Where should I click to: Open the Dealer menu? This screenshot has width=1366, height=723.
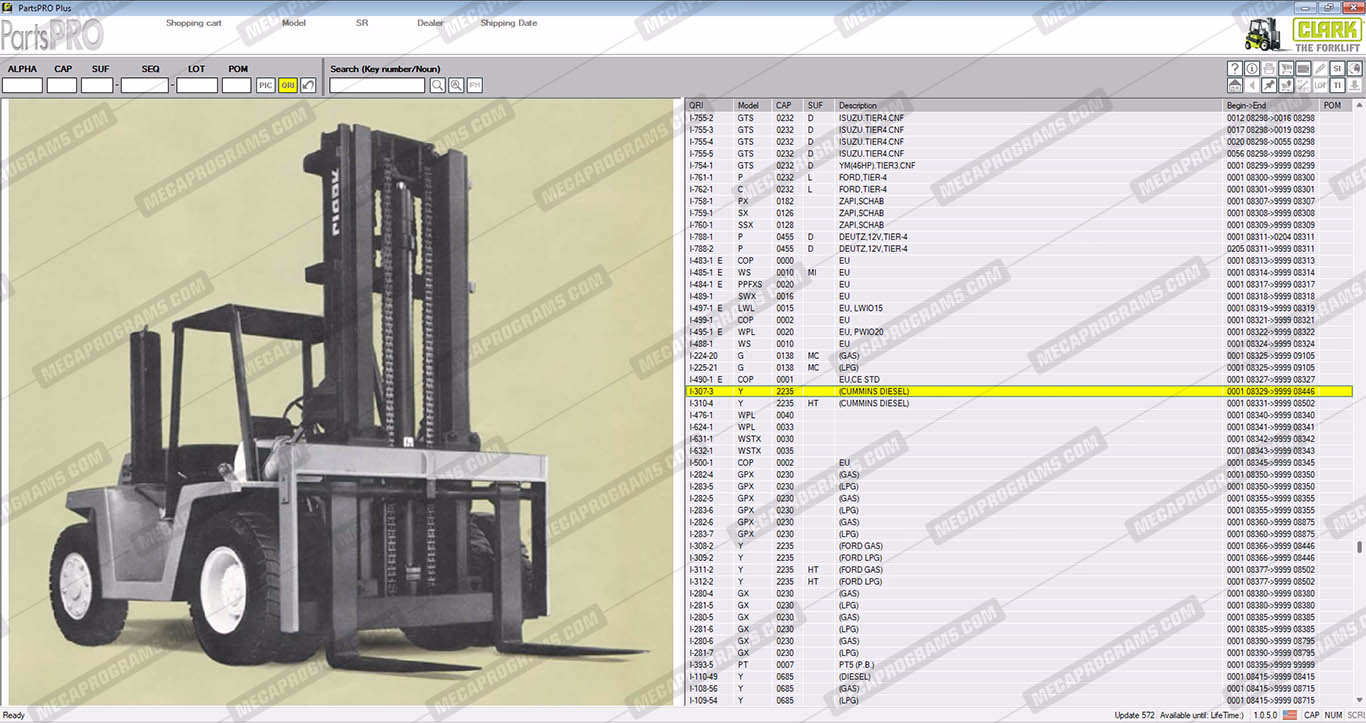430,23
